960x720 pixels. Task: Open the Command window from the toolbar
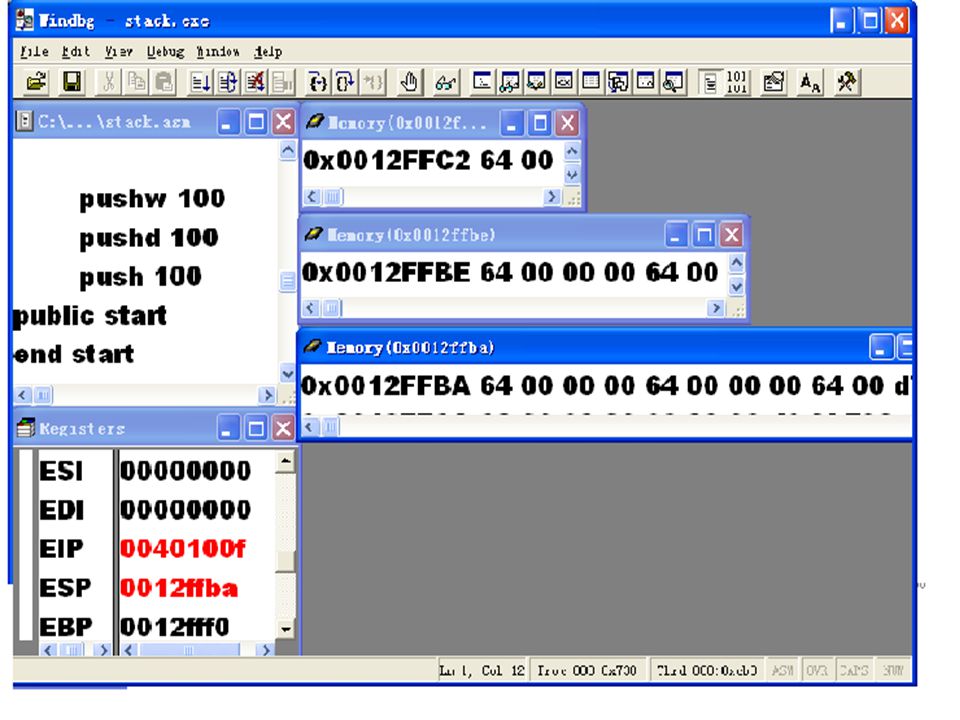pos(482,81)
